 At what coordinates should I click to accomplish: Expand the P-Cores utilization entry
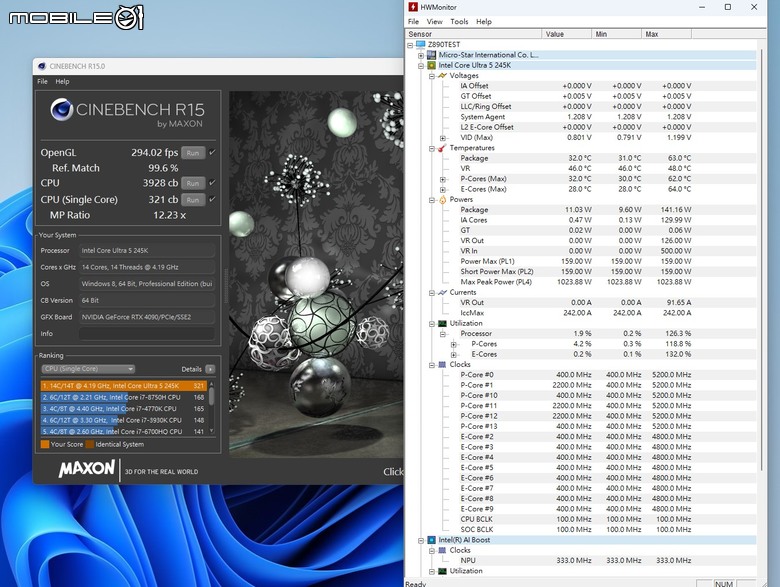pos(453,344)
